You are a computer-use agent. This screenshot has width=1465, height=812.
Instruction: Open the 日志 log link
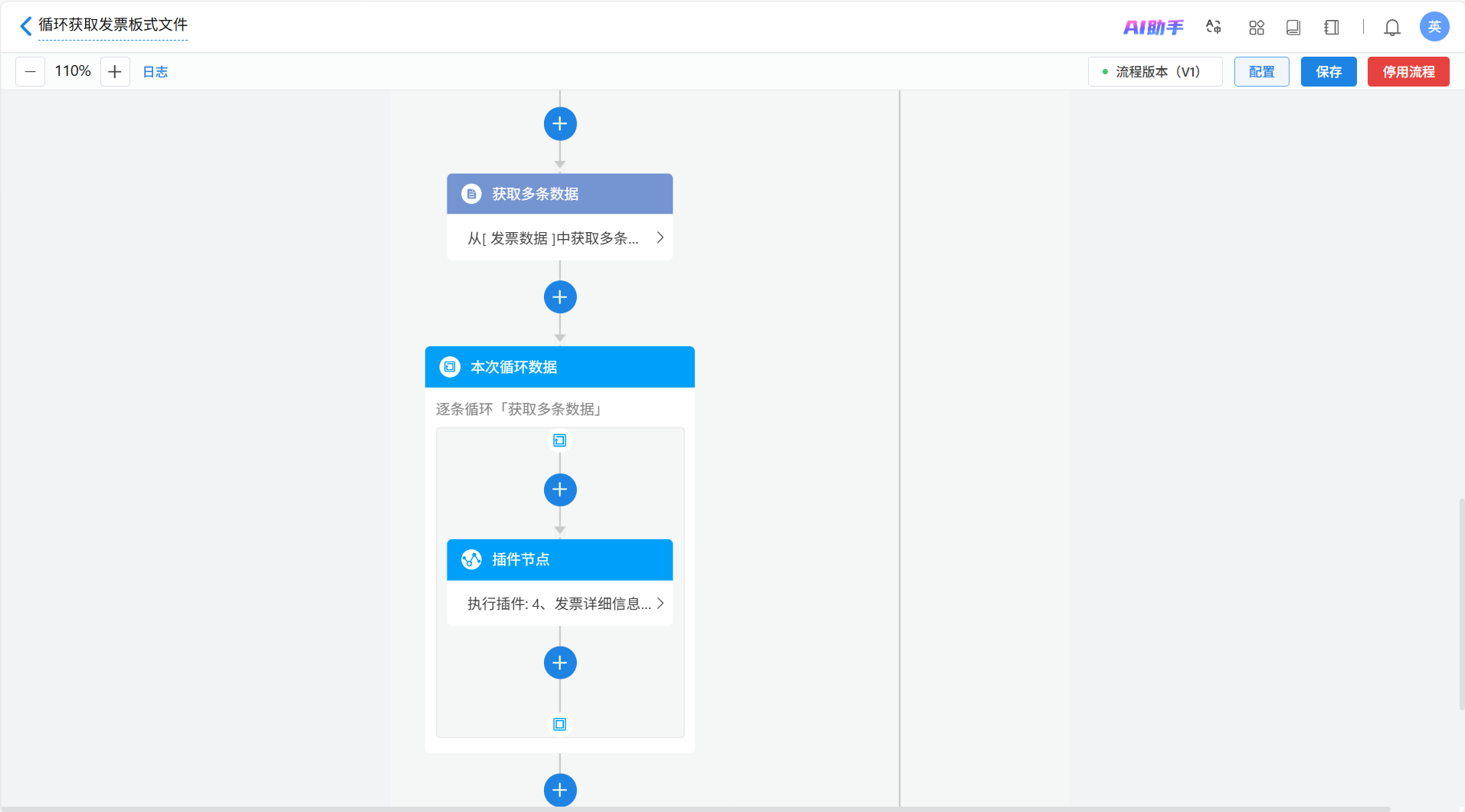(156, 72)
